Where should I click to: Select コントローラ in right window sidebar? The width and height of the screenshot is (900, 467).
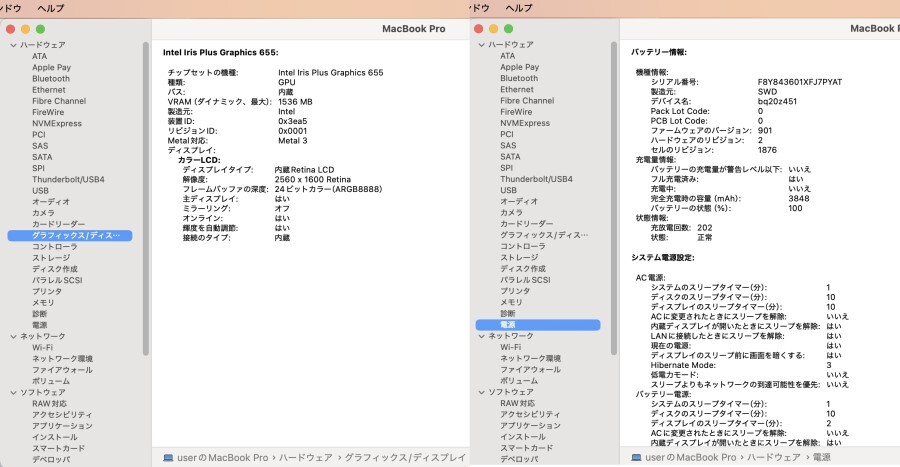click(x=523, y=246)
